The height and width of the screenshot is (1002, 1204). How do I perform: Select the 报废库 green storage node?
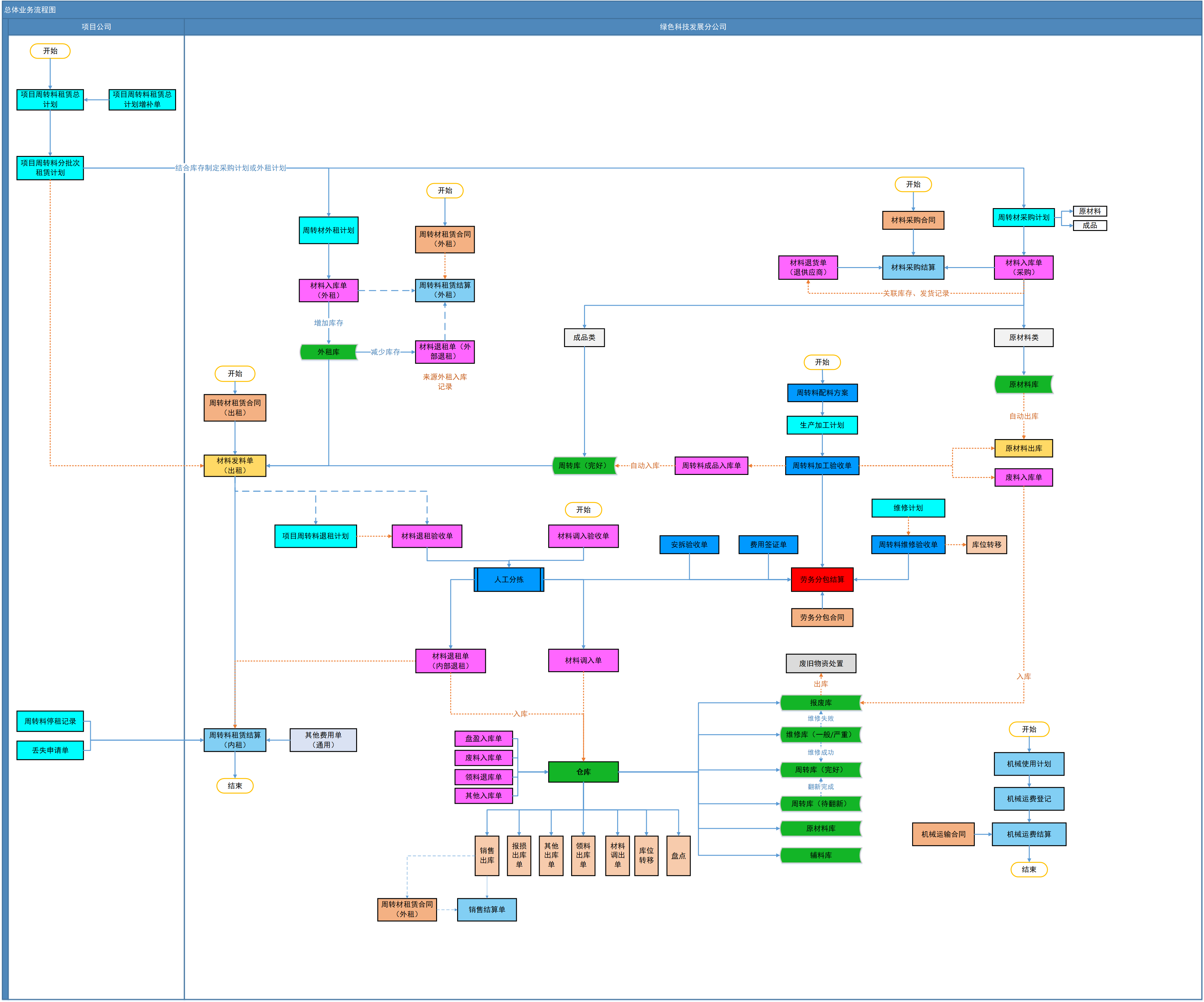point(820,702)
